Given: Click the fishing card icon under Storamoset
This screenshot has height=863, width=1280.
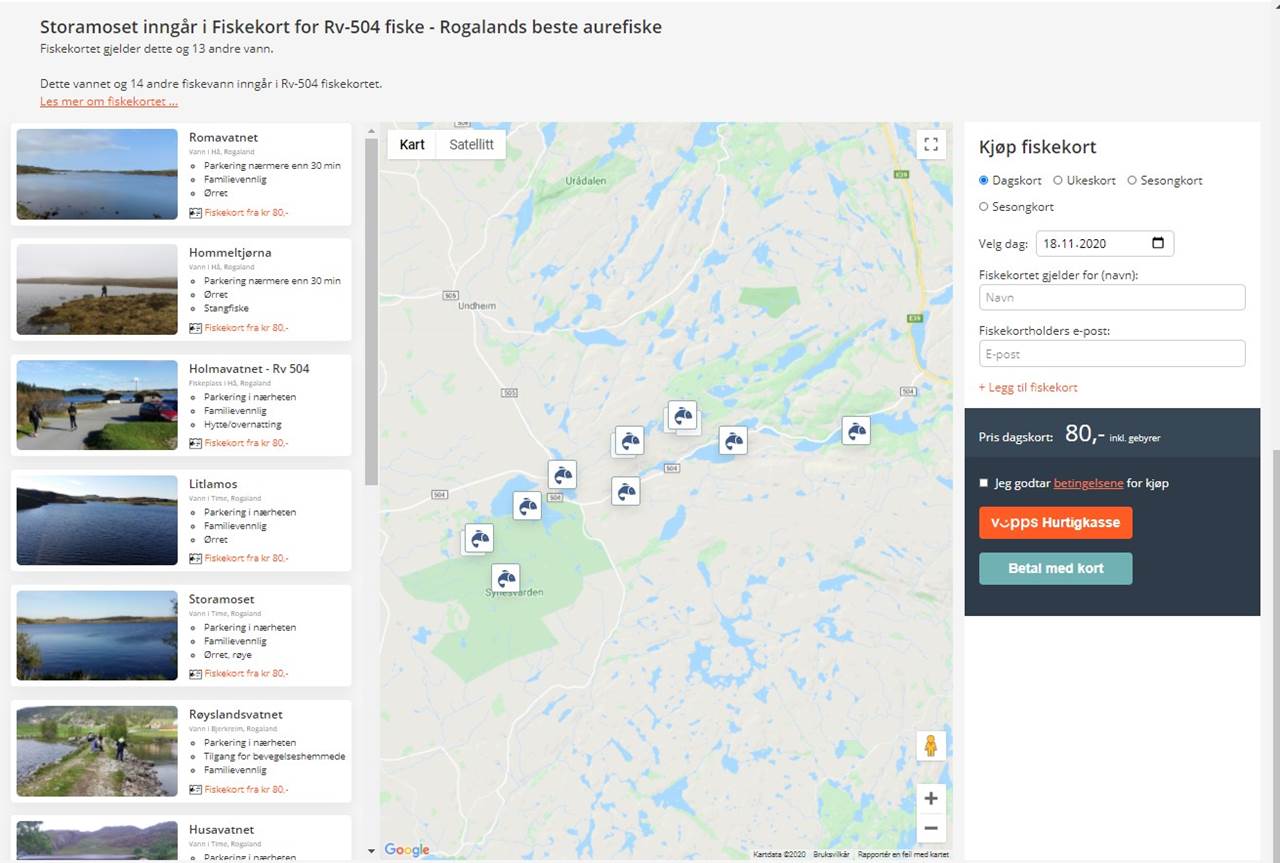Looking at the screenshot, I should 195,673.
